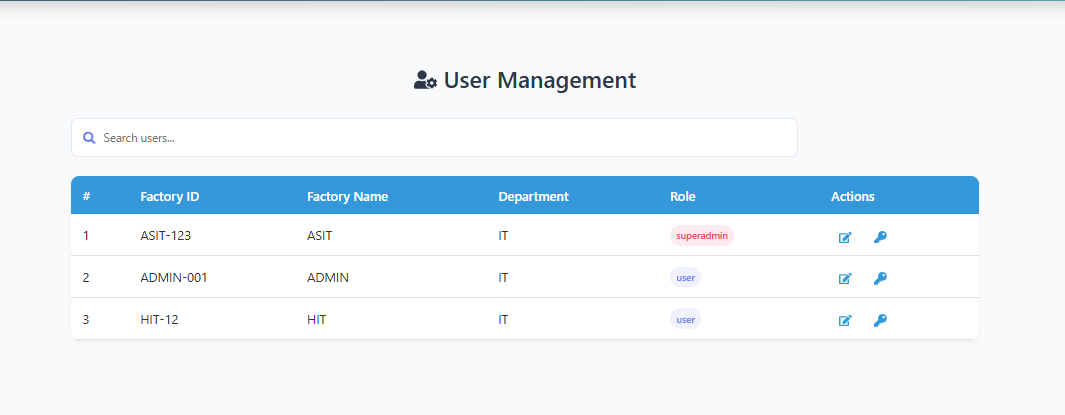The image size is (1065, 415).
Task: Click the IT department cell for ASIT-123
Action: point(503,236)
